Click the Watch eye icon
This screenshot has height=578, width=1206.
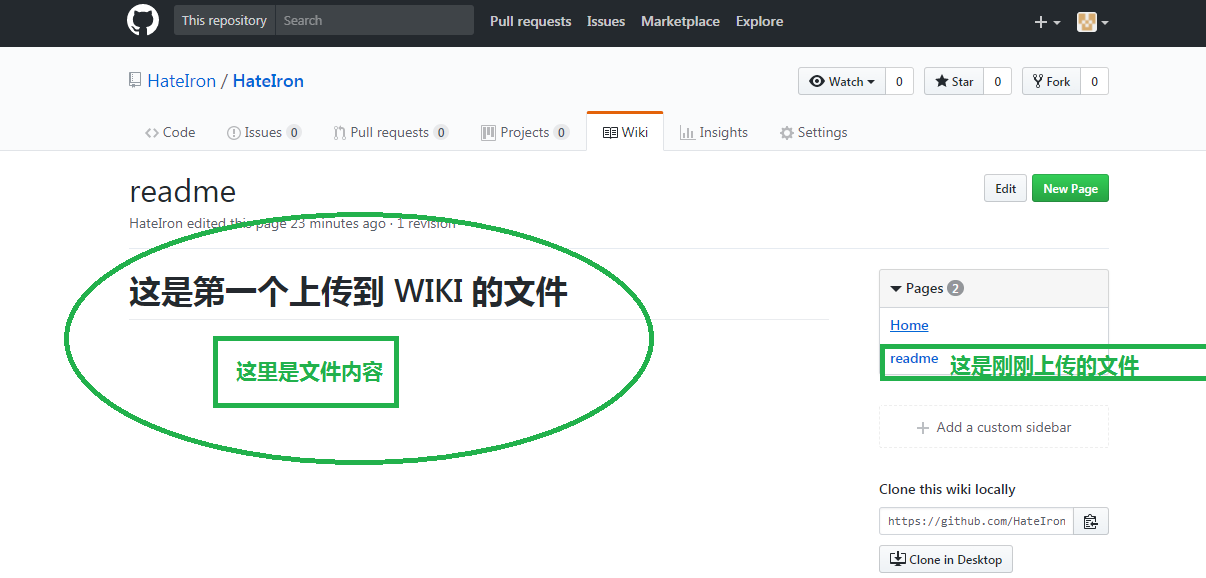pyautogui.click(x=818, y=81)
